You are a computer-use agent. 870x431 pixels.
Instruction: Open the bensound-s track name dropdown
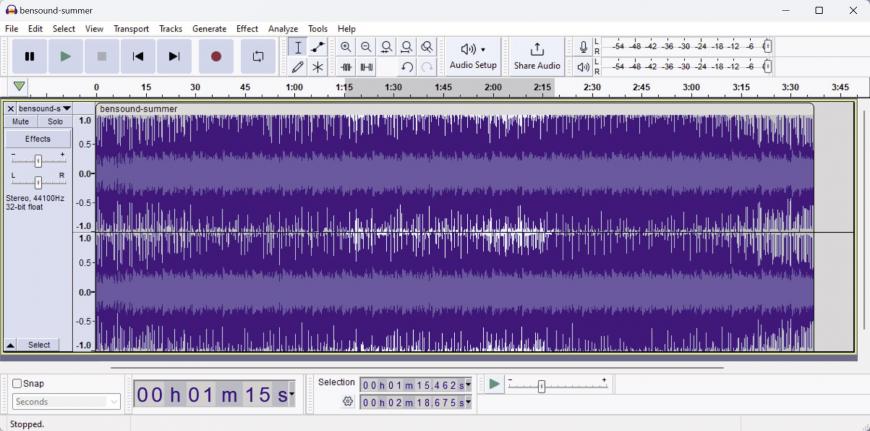pos(44,109)
